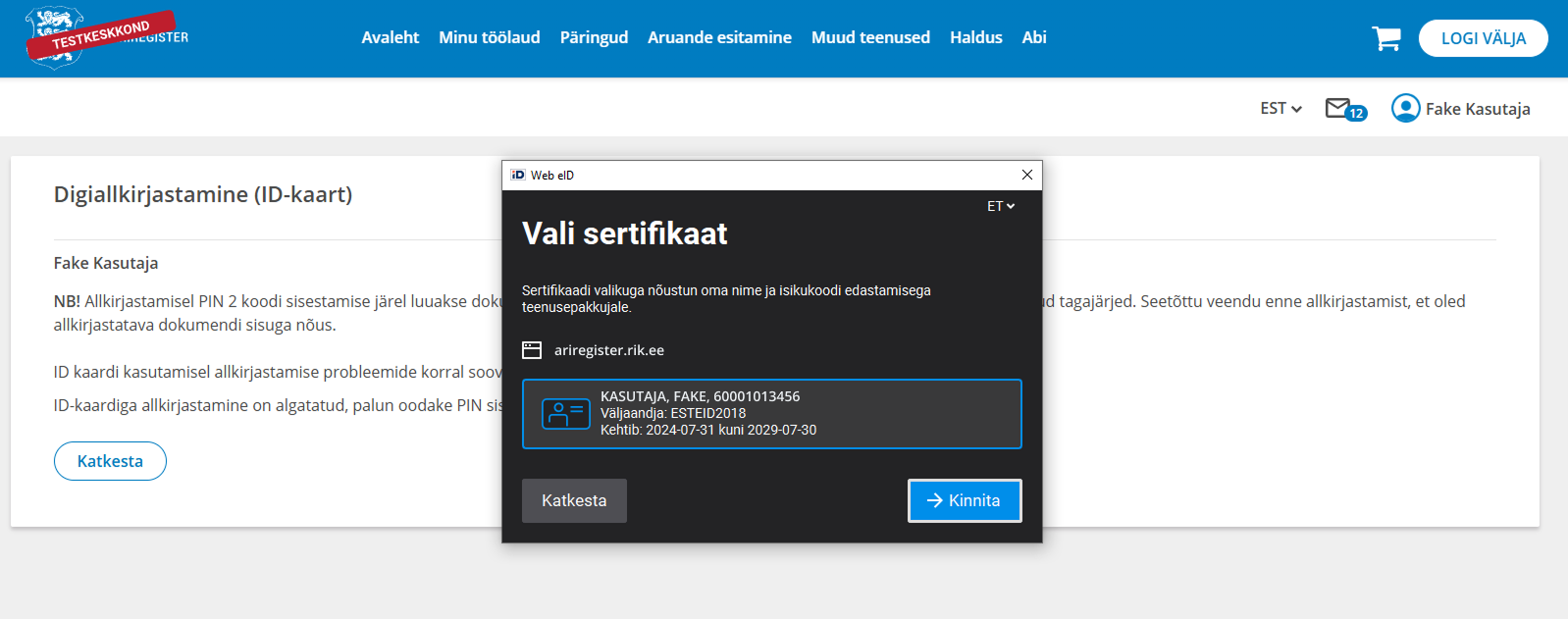Click Kinnita to confirm the certificate
1568x619 pixels.
click(965, 500)
